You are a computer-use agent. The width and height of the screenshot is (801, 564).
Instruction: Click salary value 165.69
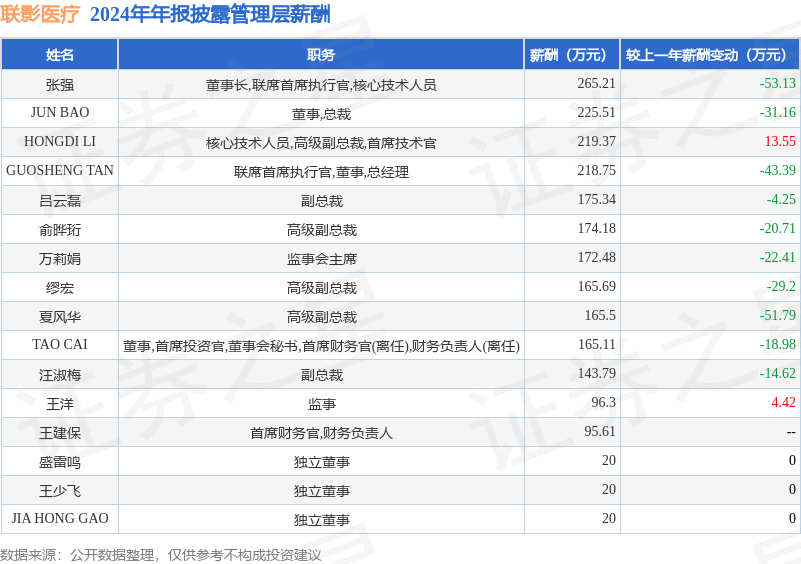click(596, 287)
